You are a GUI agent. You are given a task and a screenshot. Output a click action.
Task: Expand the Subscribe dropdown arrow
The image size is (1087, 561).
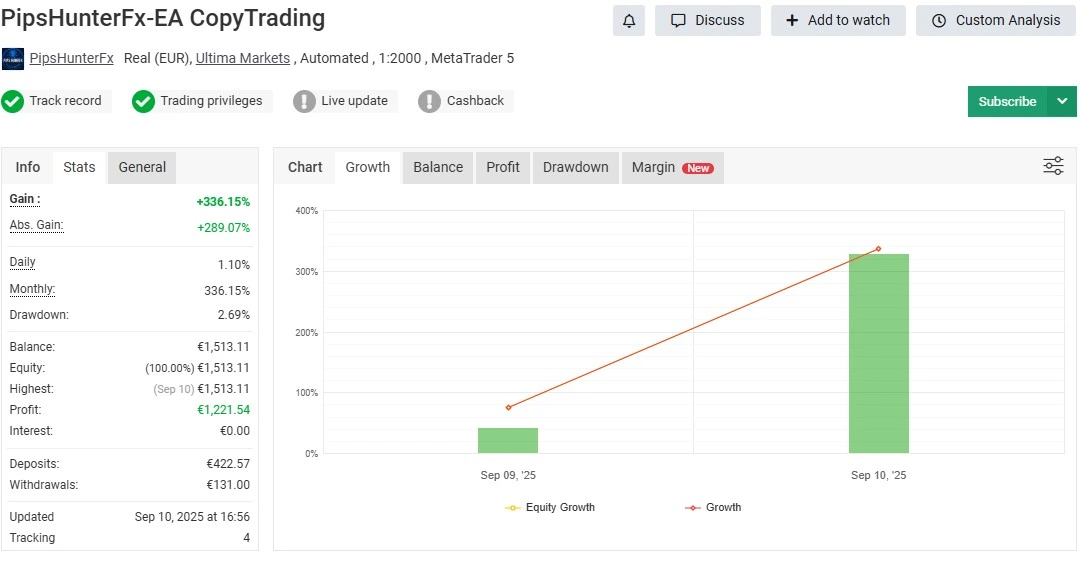(x=1062, y=101)
